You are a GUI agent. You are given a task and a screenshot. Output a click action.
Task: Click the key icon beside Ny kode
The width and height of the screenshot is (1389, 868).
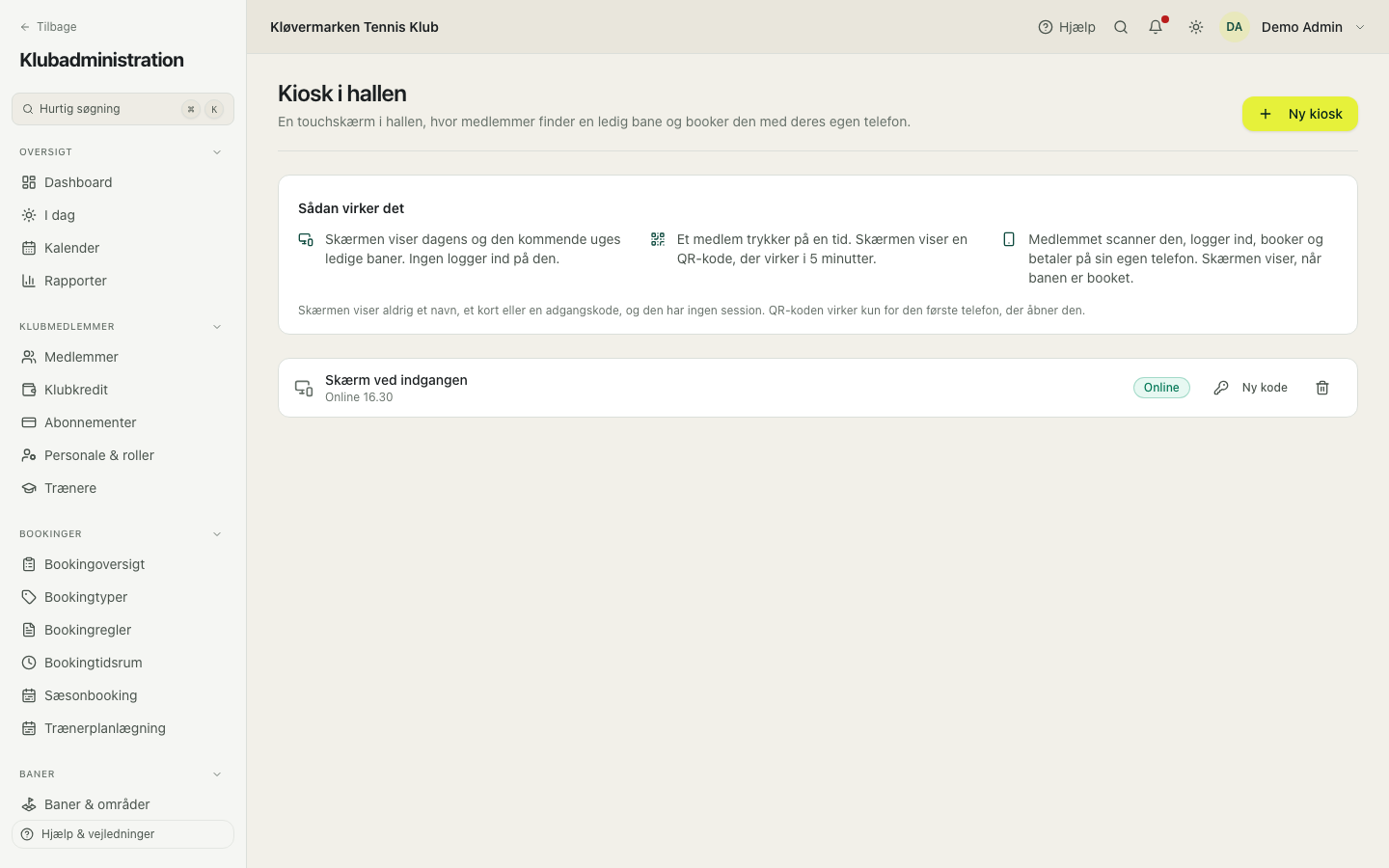pos(1221,388)
